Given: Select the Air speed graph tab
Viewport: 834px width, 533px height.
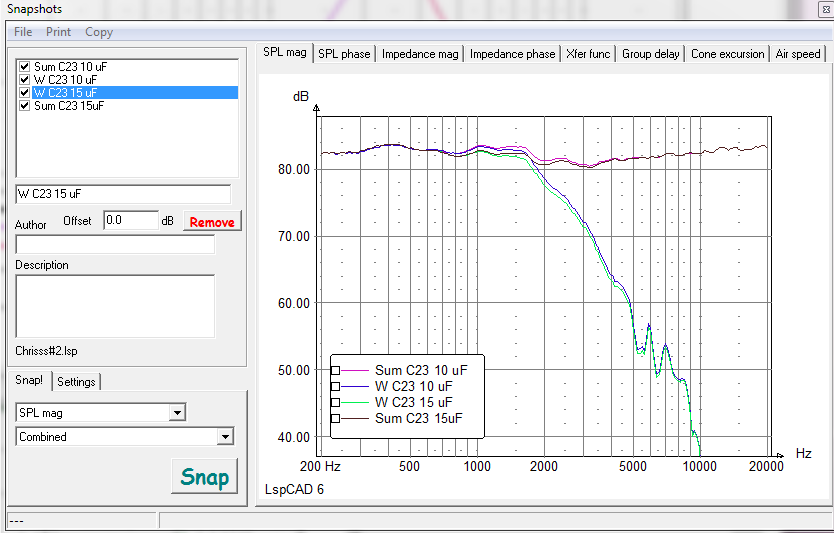Looking at the screenshot, I should [x=798, y=54].
